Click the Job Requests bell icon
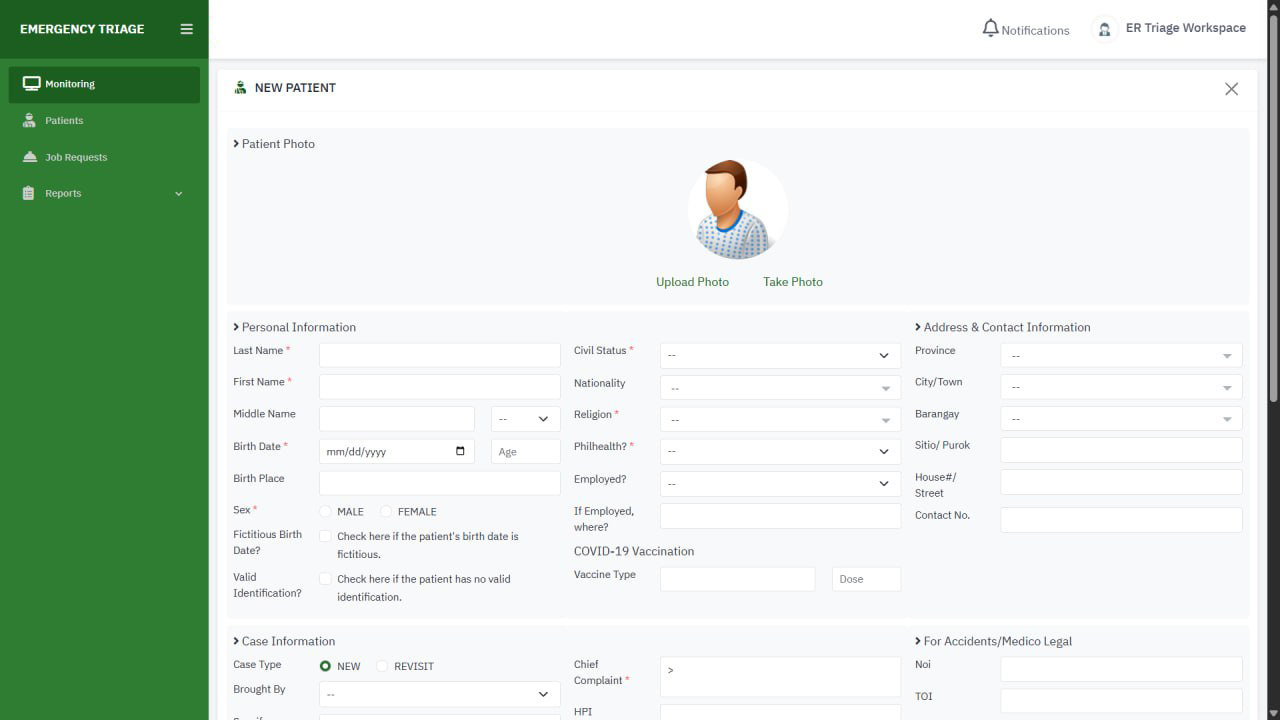 pos(29,157)
